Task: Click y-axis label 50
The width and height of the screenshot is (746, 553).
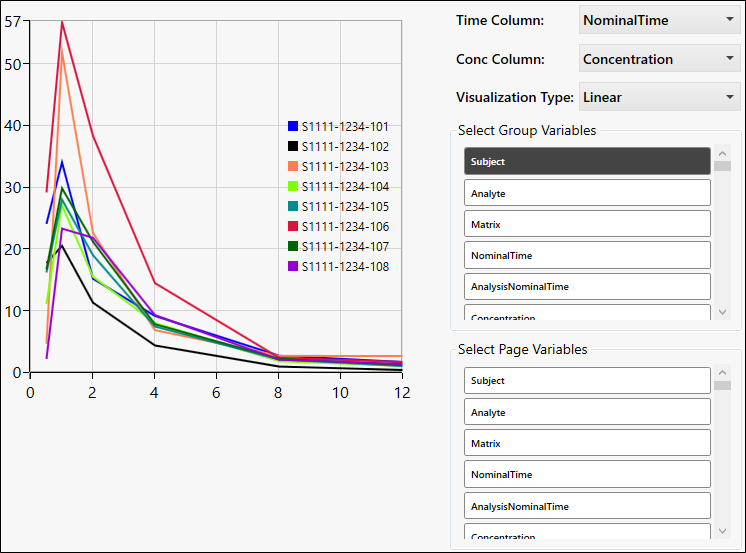Action: [12, 64]
